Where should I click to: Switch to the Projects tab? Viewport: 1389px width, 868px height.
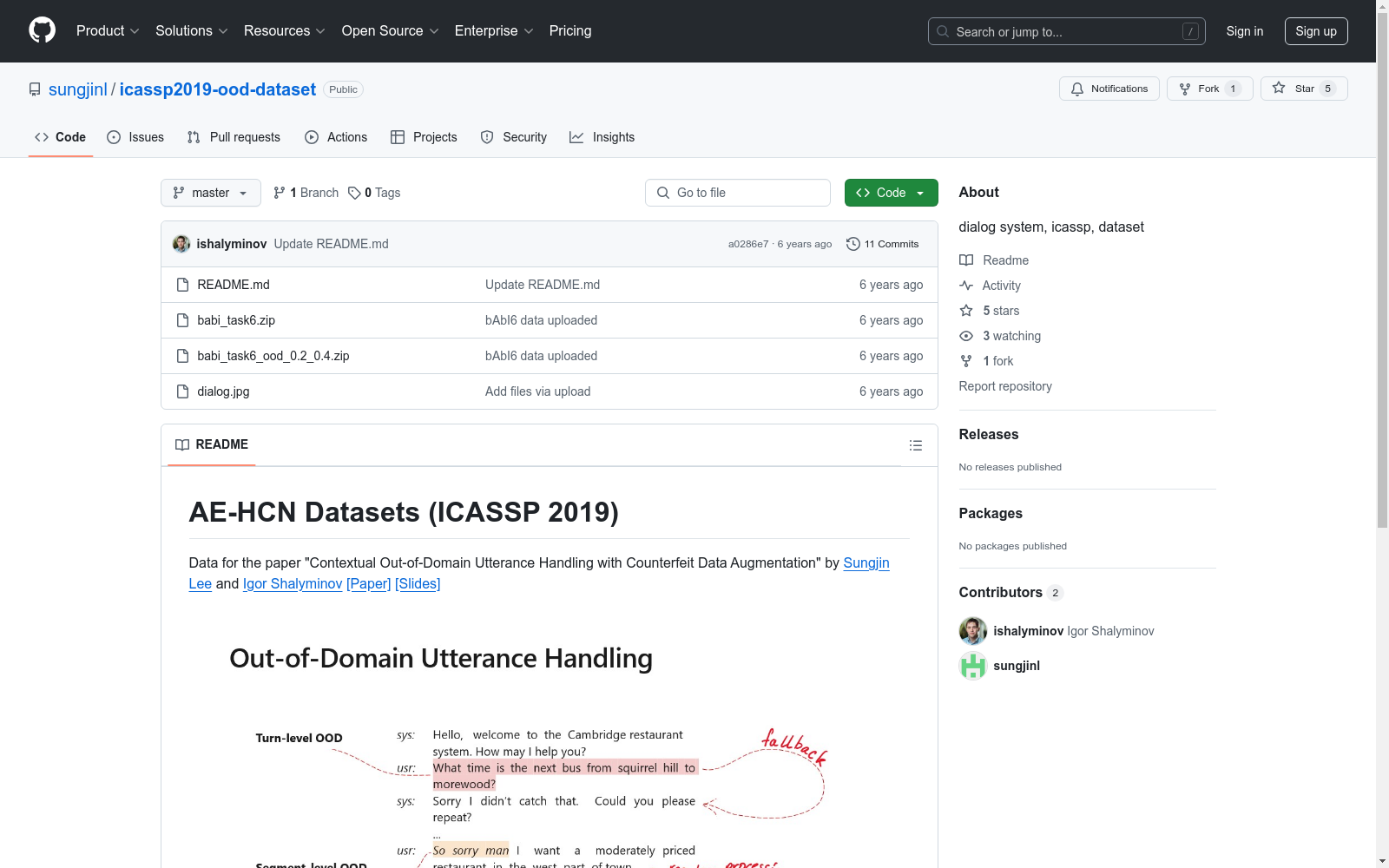[424, 137]
